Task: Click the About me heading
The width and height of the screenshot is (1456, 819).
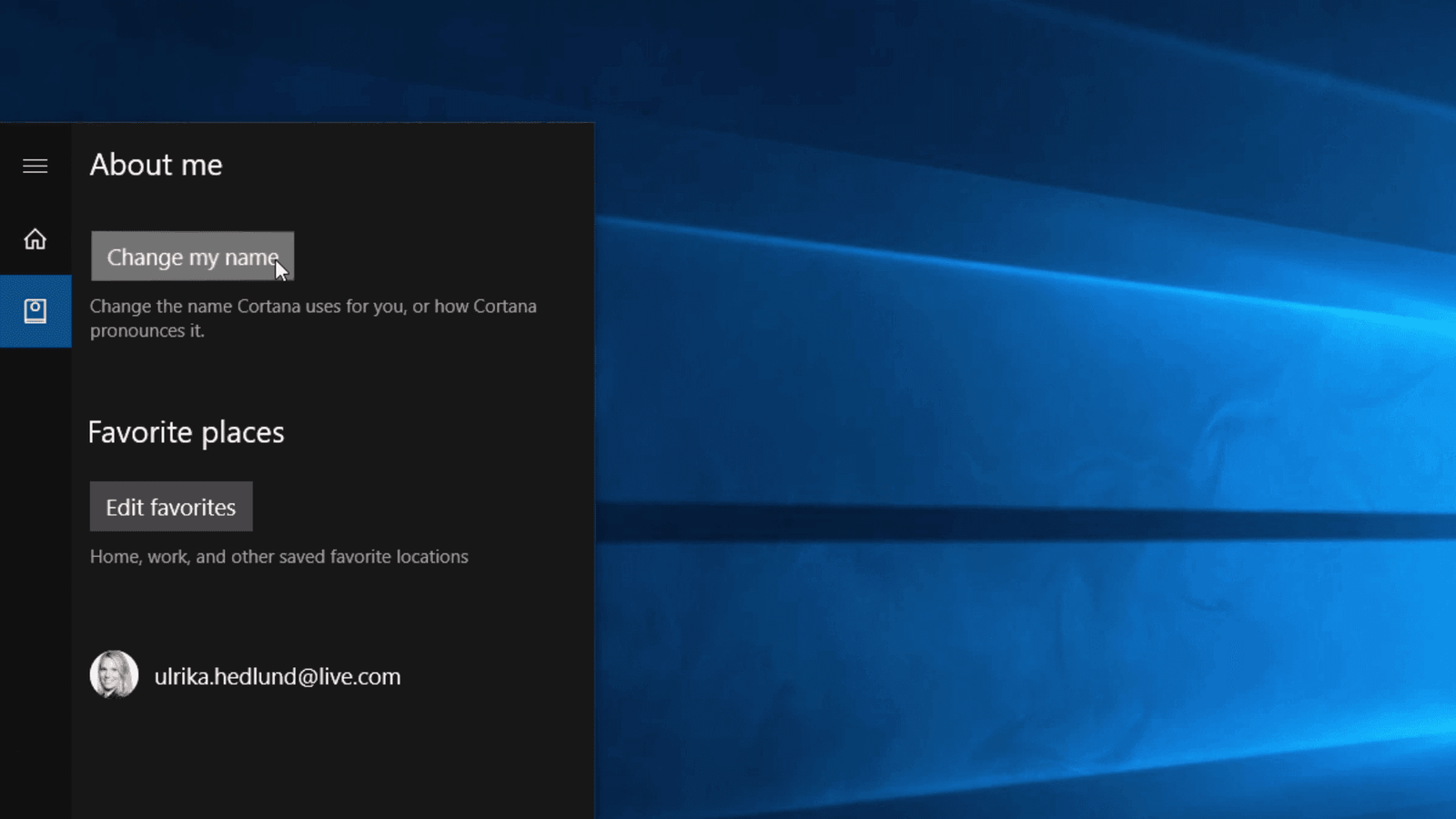Action: [x=156, y=165]
